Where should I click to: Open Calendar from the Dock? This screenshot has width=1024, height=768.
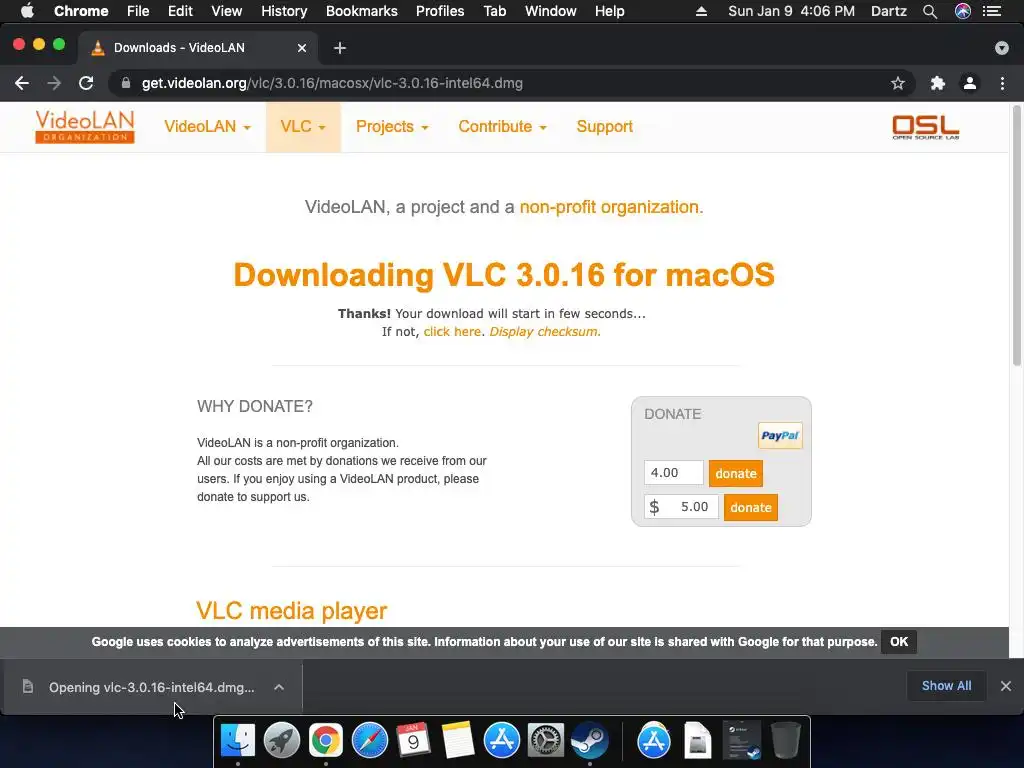click(x=413, y=741)
